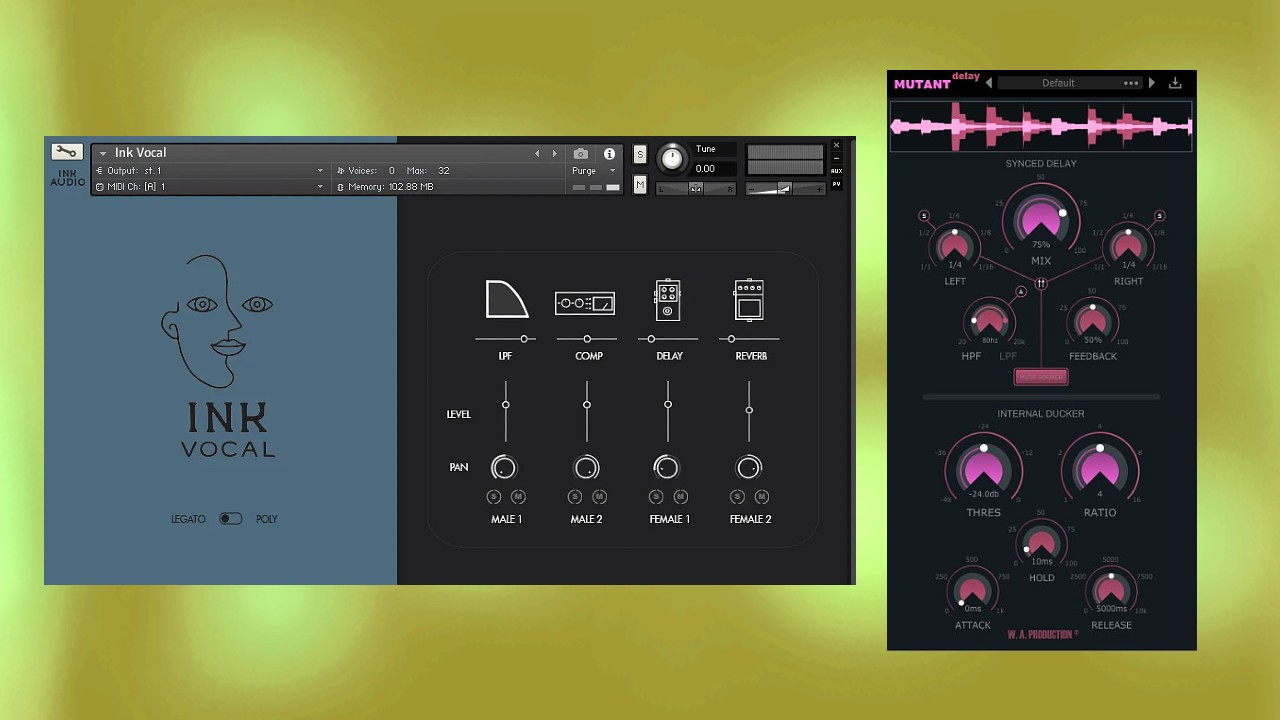Go to previous instrument arrow
The image size is (1280, 720).
[x=537, y=154]
